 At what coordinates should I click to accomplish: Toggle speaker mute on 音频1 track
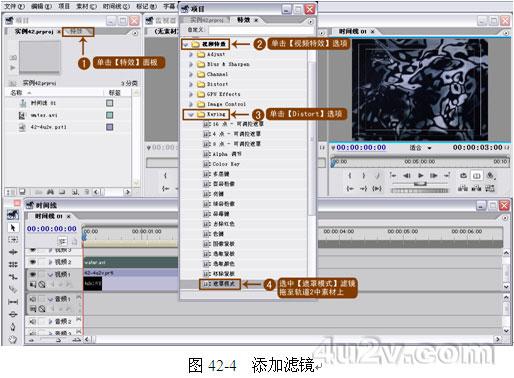(33, 299)
